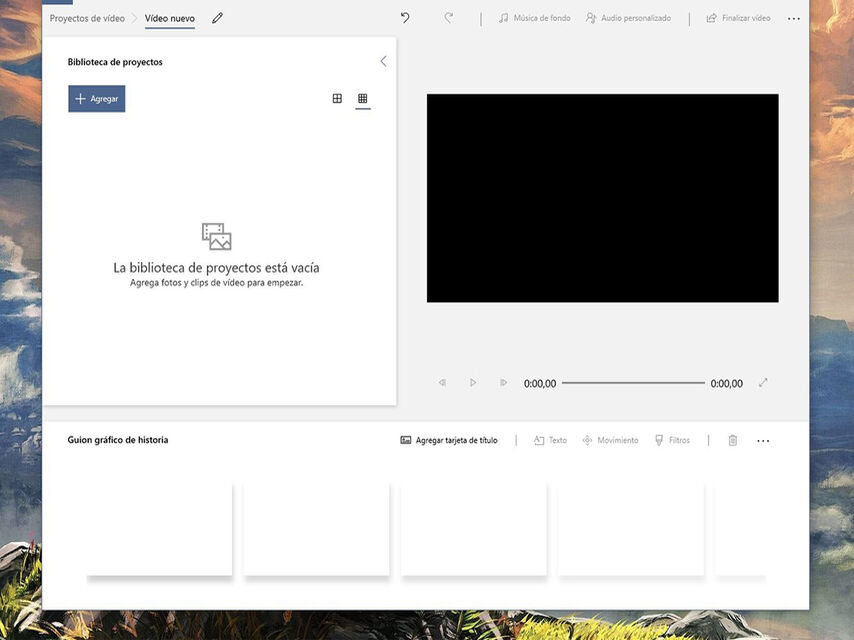Click the playback timeline slider
Image resolution: width=854 pixels, height=640 pixels.
(x=634, y=382)
